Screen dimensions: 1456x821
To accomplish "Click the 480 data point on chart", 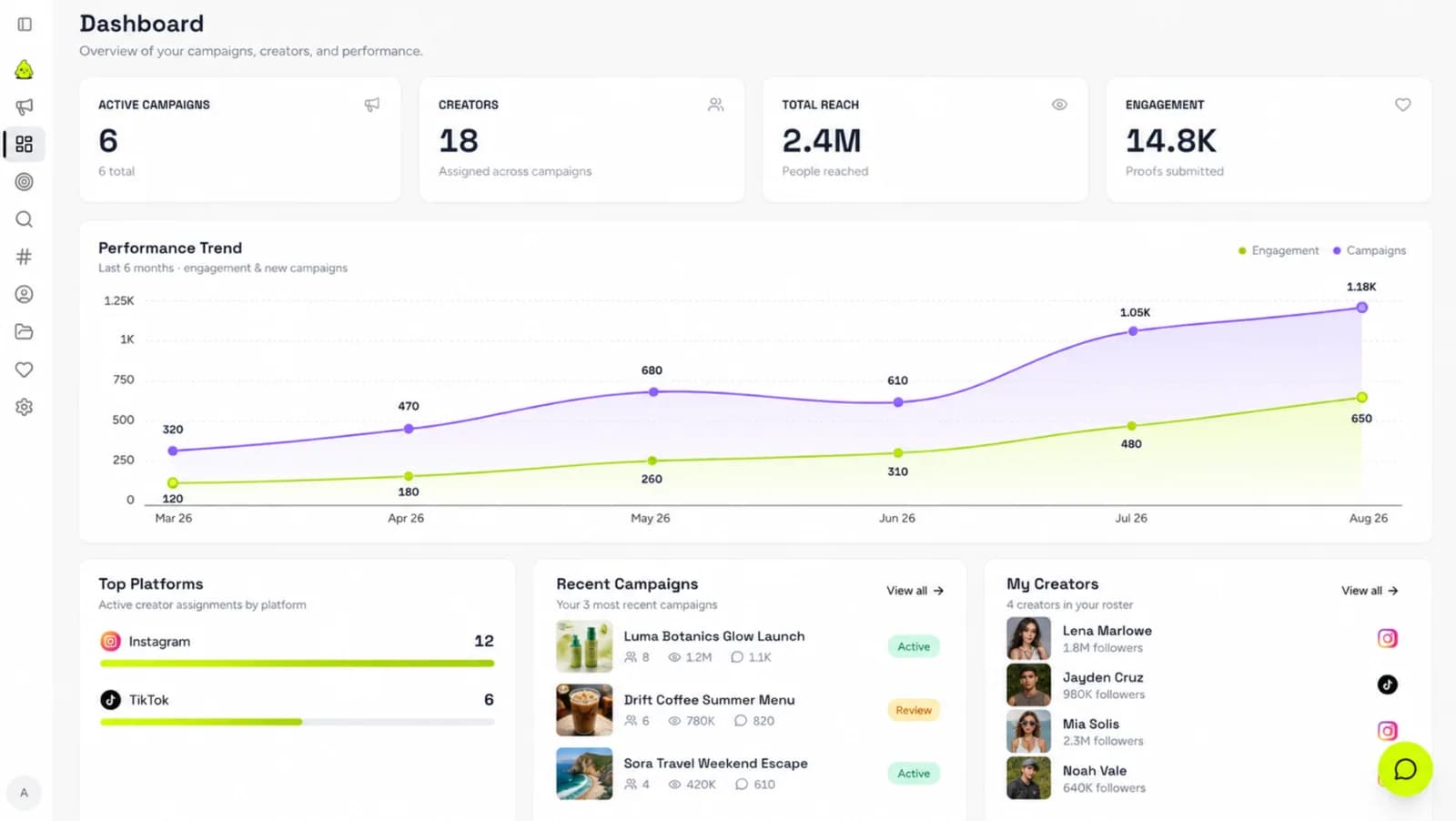I will pos(1132,426).
